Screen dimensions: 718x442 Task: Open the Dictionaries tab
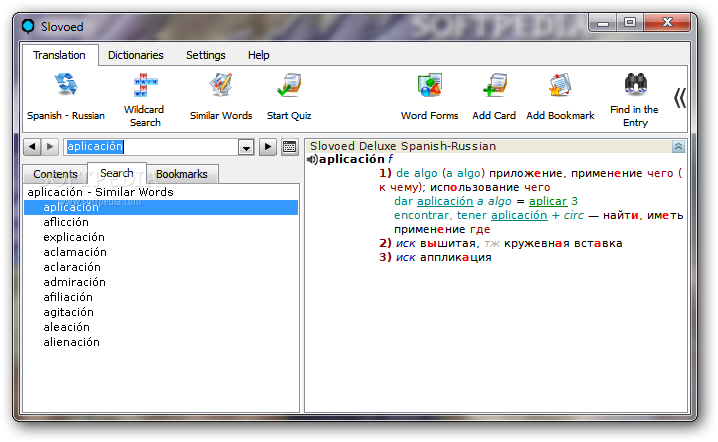136,55
